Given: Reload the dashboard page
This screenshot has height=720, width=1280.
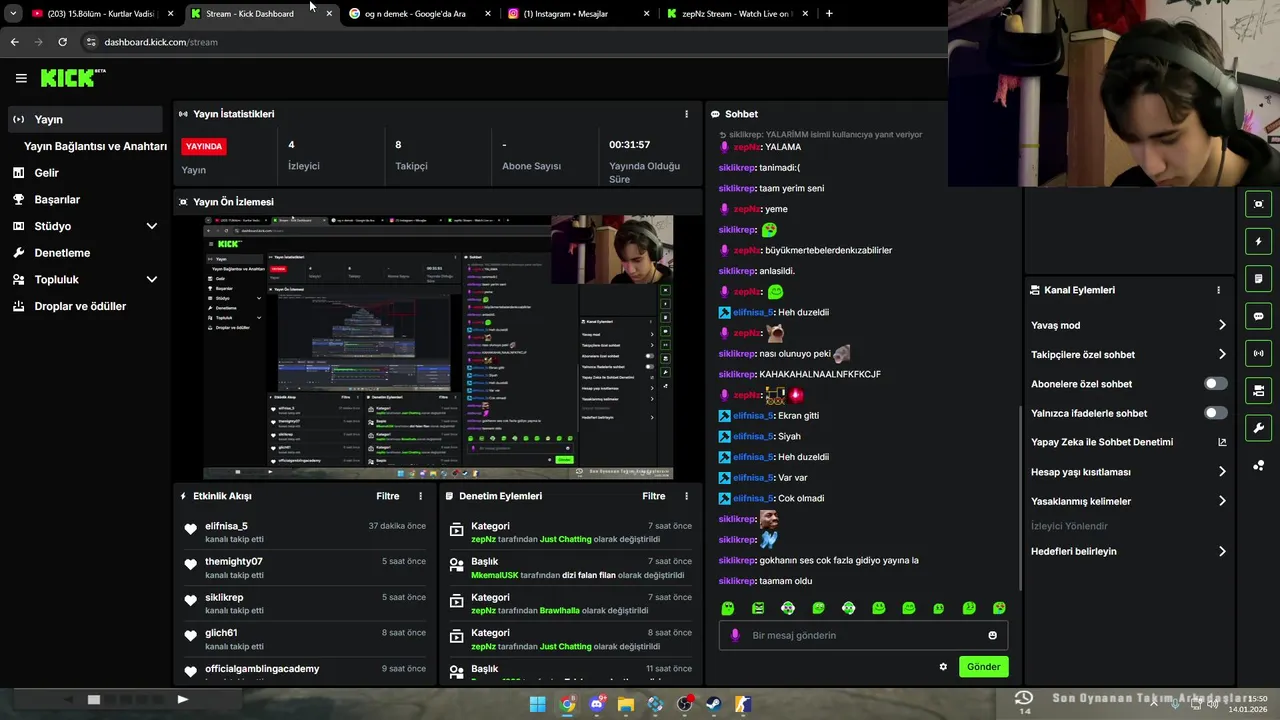Looking at the screenshot, I should click(62, 42).
